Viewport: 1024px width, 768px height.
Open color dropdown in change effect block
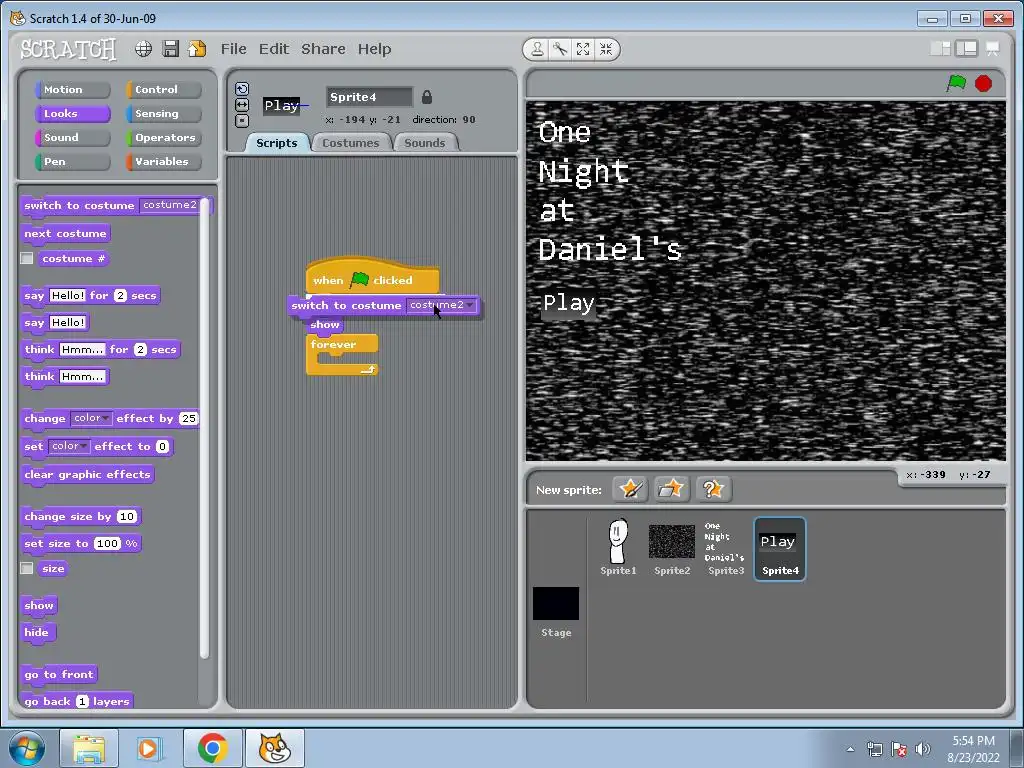(x=91, y=418)
